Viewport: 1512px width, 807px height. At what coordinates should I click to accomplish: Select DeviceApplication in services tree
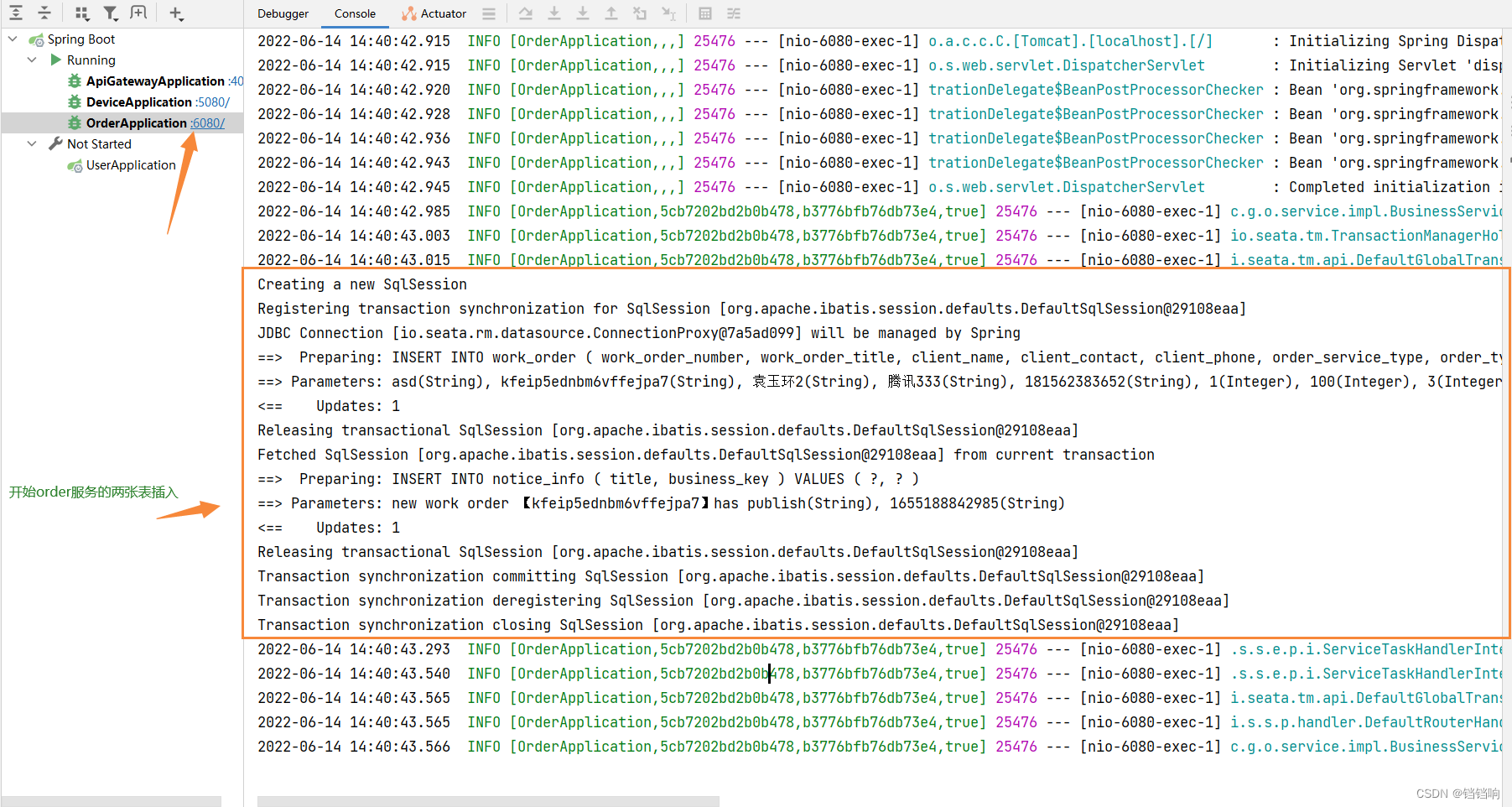click(x=139, y=102)
